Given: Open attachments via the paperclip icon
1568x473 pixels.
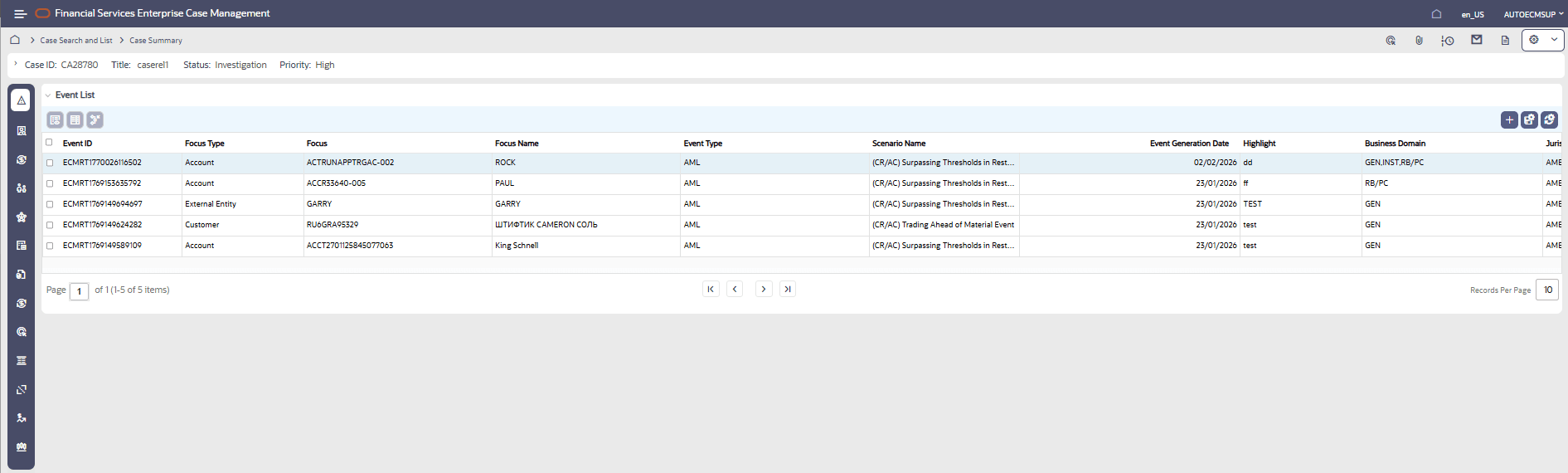Looking at the screenshot, I should (1419, 40).
